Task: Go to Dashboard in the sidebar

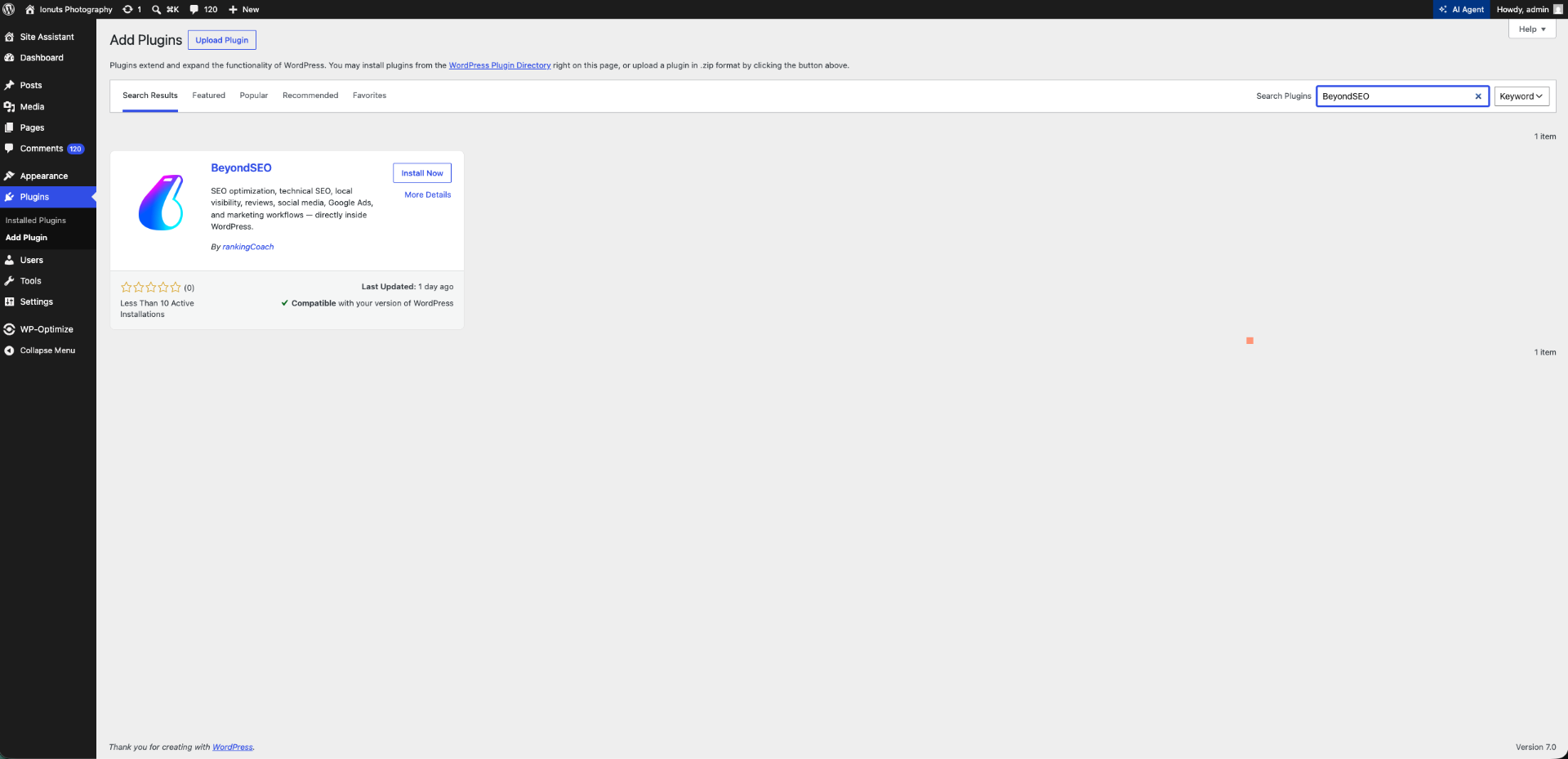Action: pos(47,58)
